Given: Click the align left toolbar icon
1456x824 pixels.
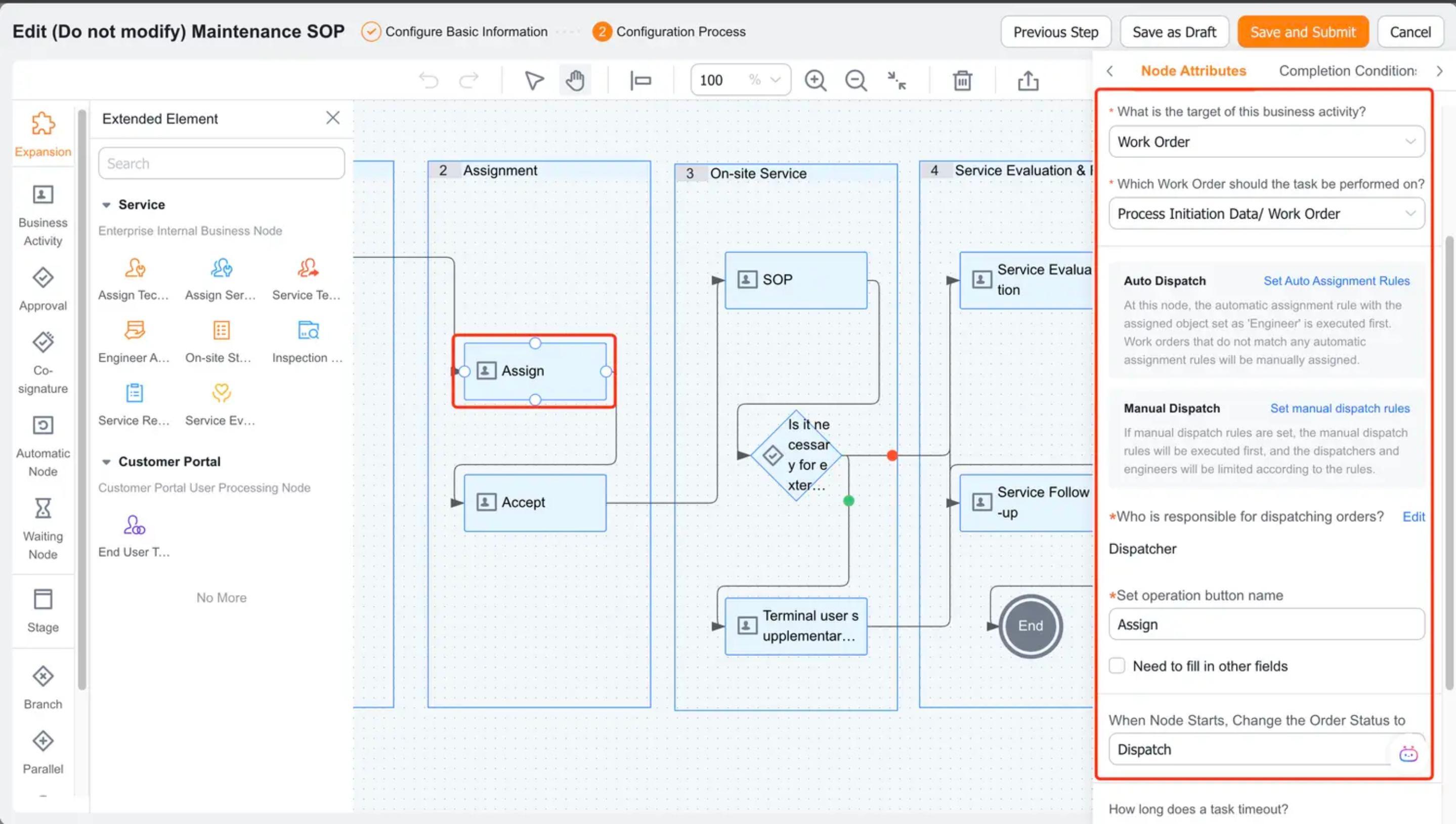Looking at the screenshot, I should 640,80.
